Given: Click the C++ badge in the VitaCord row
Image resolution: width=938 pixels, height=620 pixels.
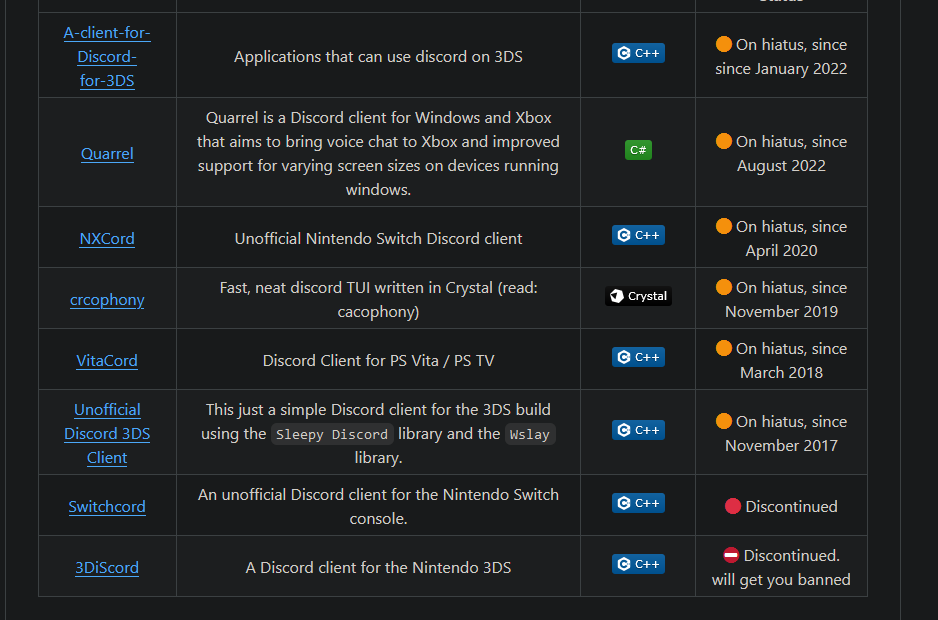Looking at the screenshot, I should point(638,357).
